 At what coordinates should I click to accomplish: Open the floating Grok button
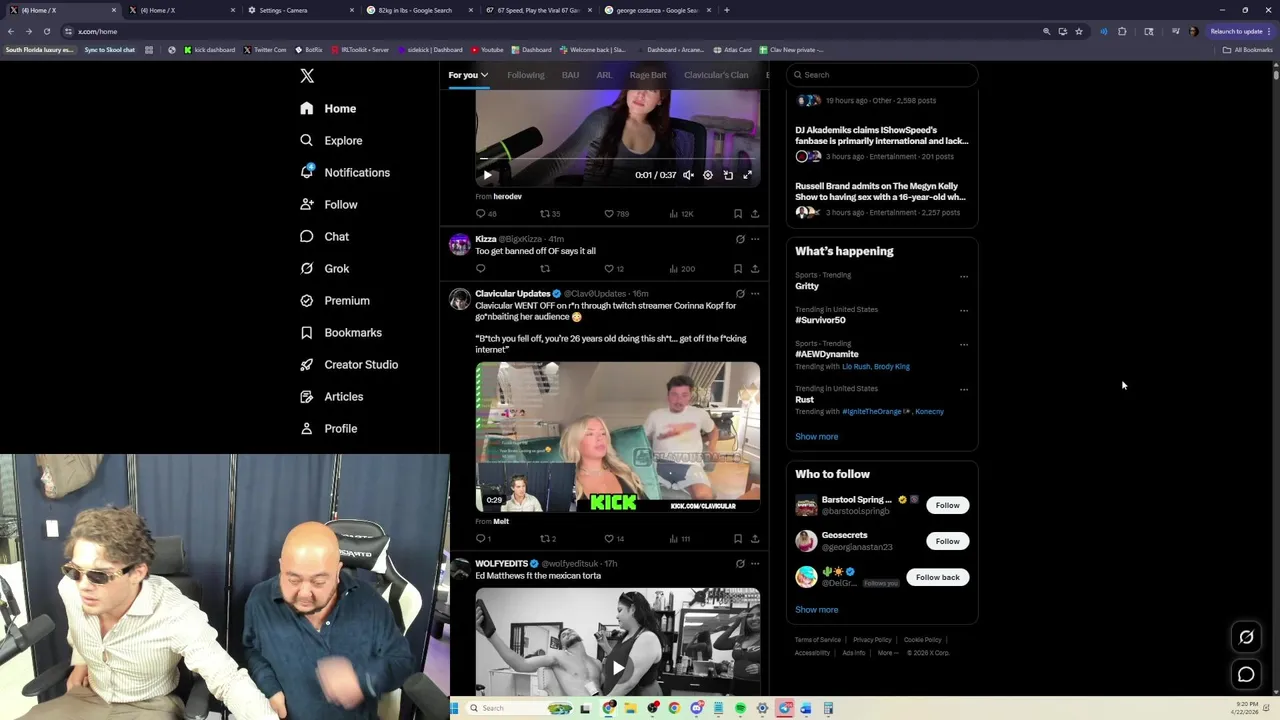pos(1246,637)
